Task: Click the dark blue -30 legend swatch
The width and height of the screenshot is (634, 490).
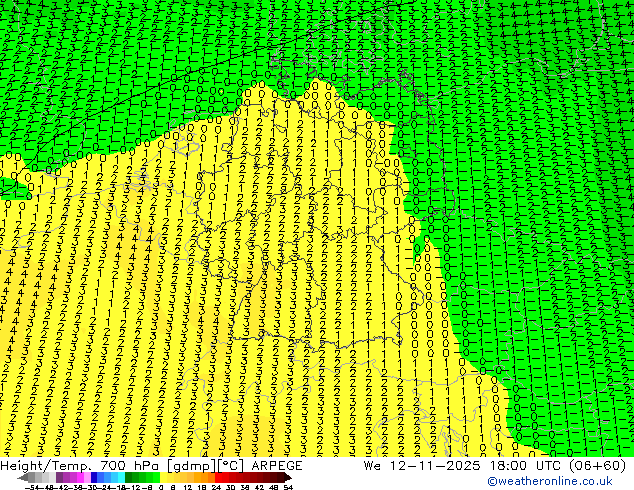Action: [94, 477]
